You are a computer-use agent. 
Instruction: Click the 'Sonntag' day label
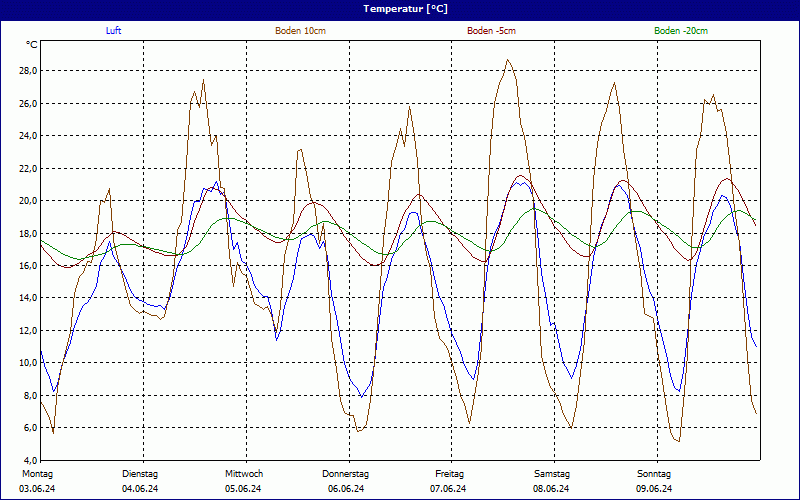click(x=654, y=473)
